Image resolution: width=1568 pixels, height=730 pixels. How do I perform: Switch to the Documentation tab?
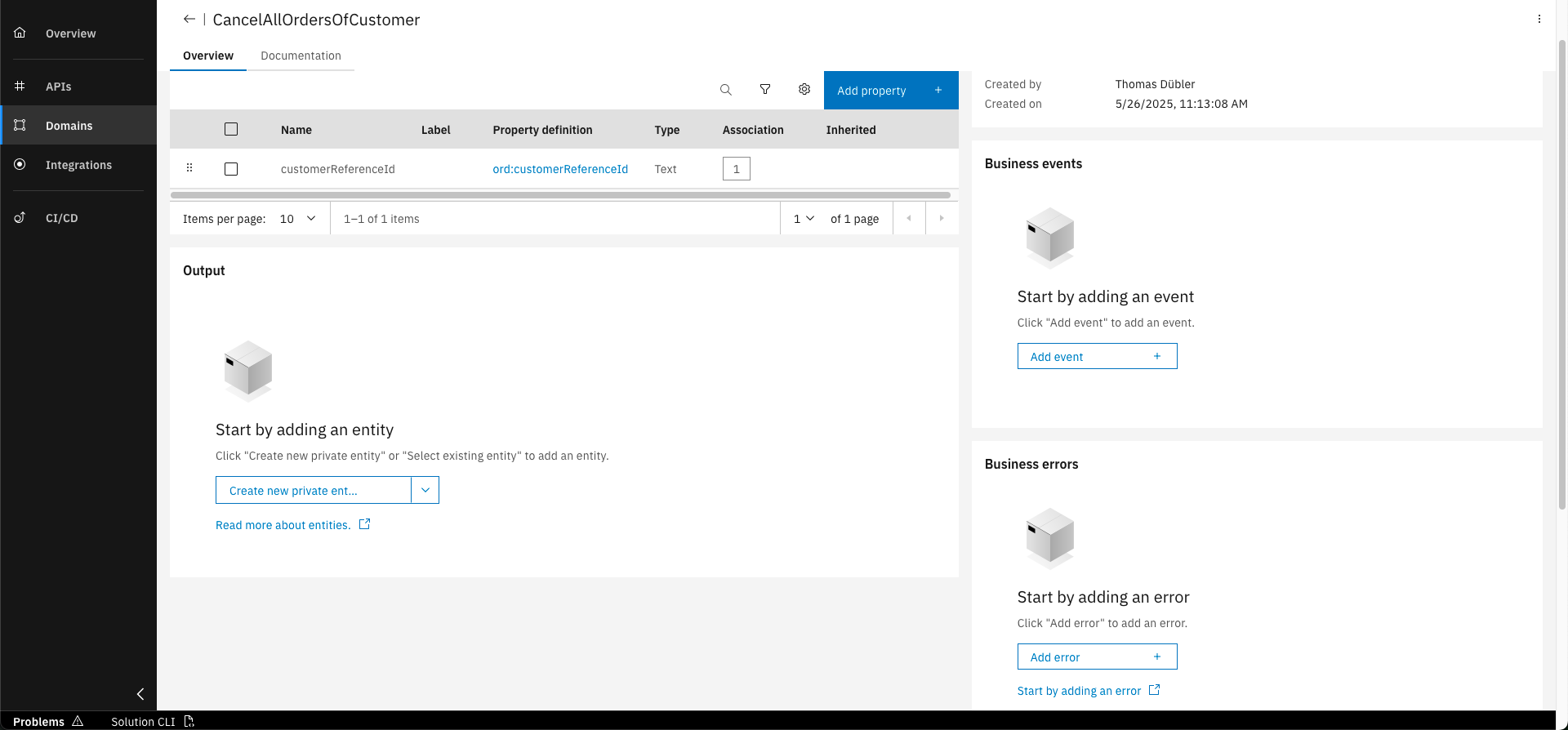(x=301, y=56)
